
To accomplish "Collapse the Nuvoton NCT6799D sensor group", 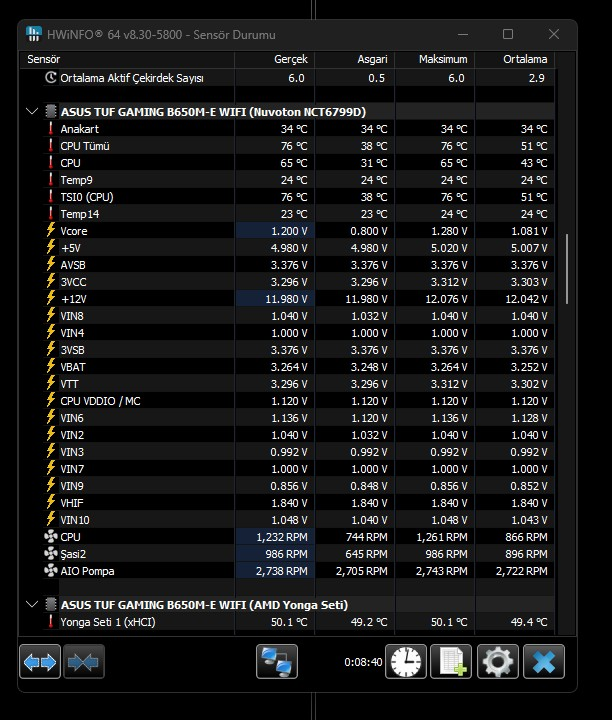I will 32,112.
